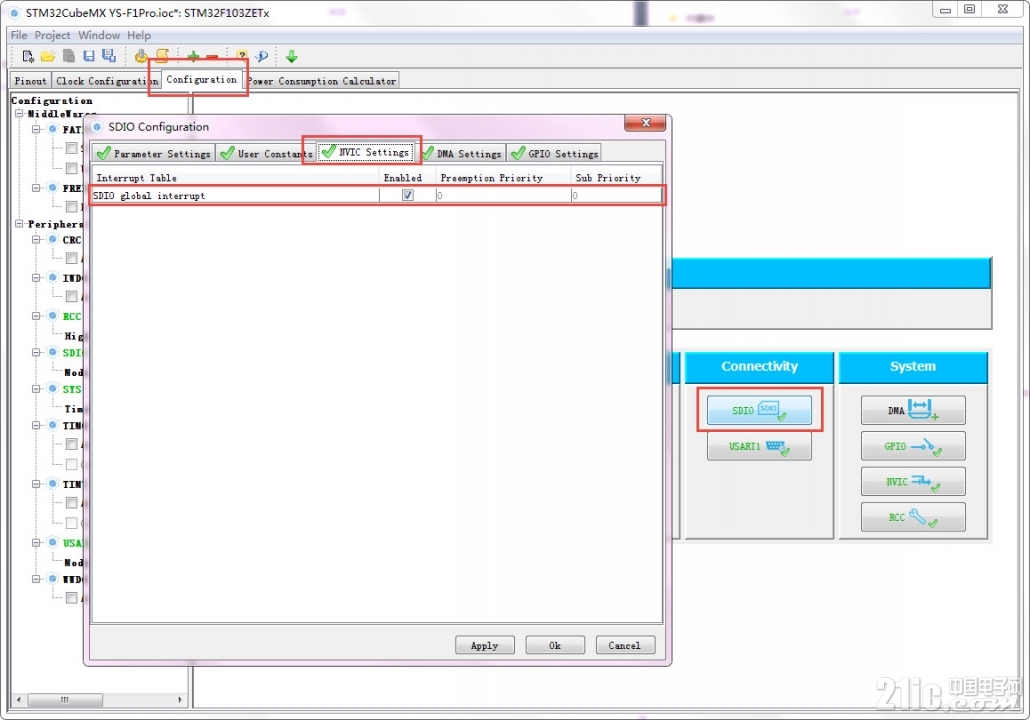The image size is (1030, 720).
Task: Open USART1 in the Connectivity panel
Action: pos(759,447)
